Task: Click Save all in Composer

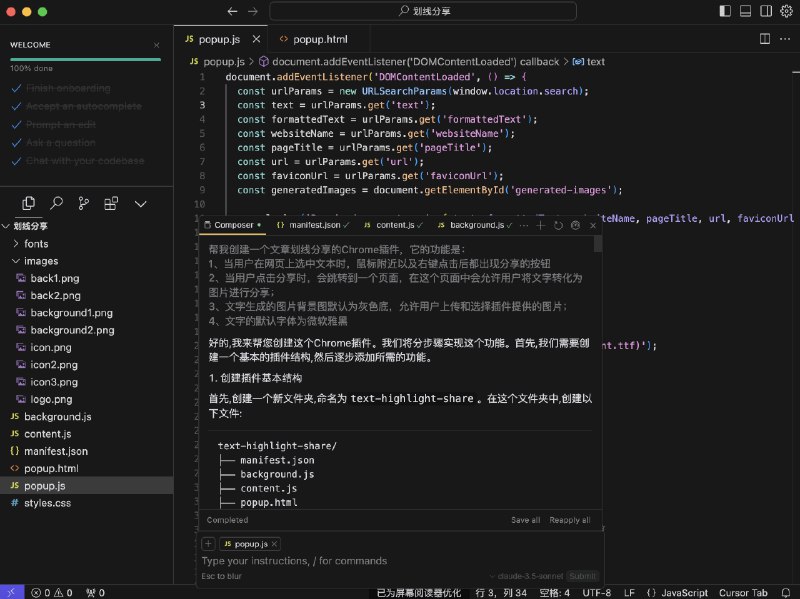Action: click(x=526, y=520)
